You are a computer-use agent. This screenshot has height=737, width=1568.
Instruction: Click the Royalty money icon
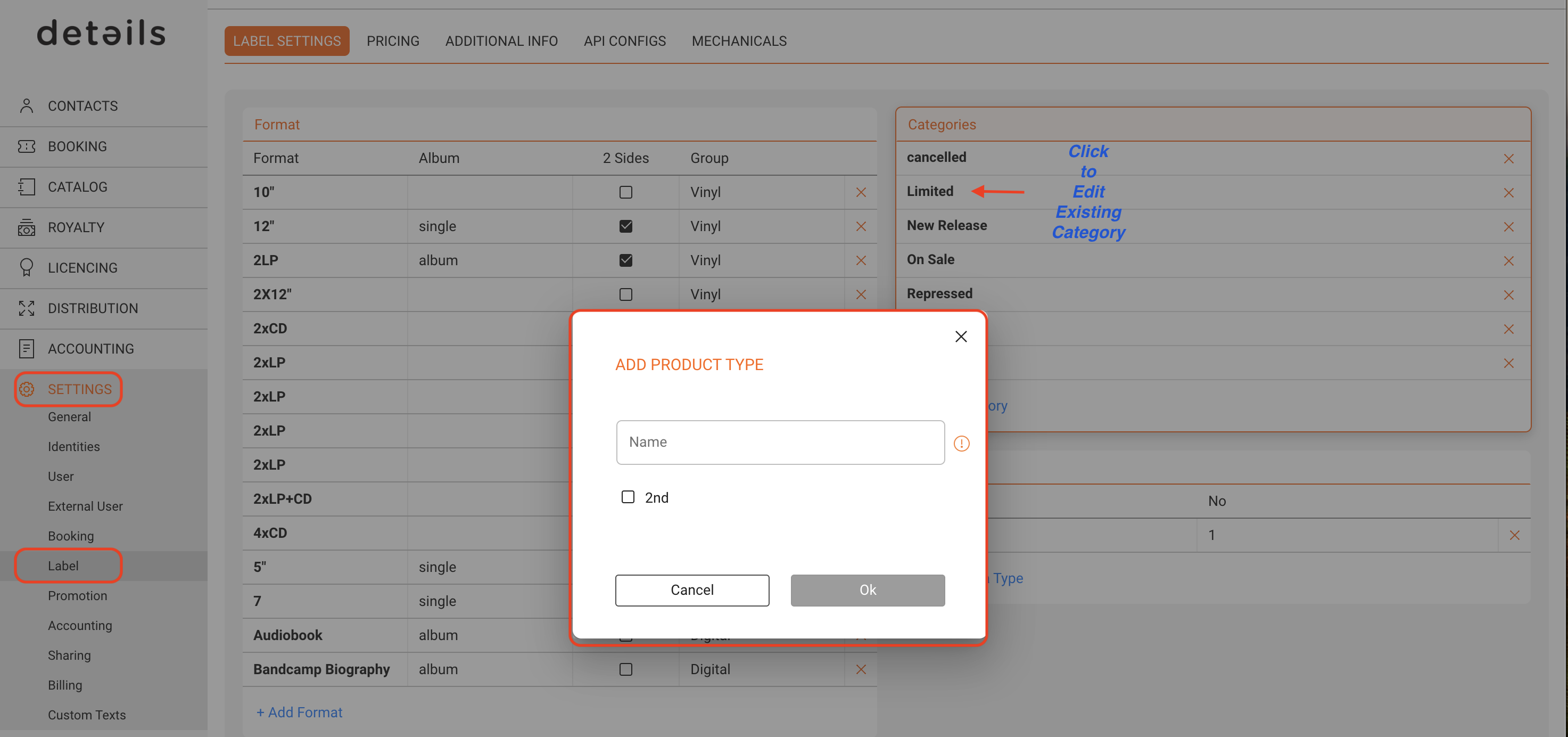point(26,227)
